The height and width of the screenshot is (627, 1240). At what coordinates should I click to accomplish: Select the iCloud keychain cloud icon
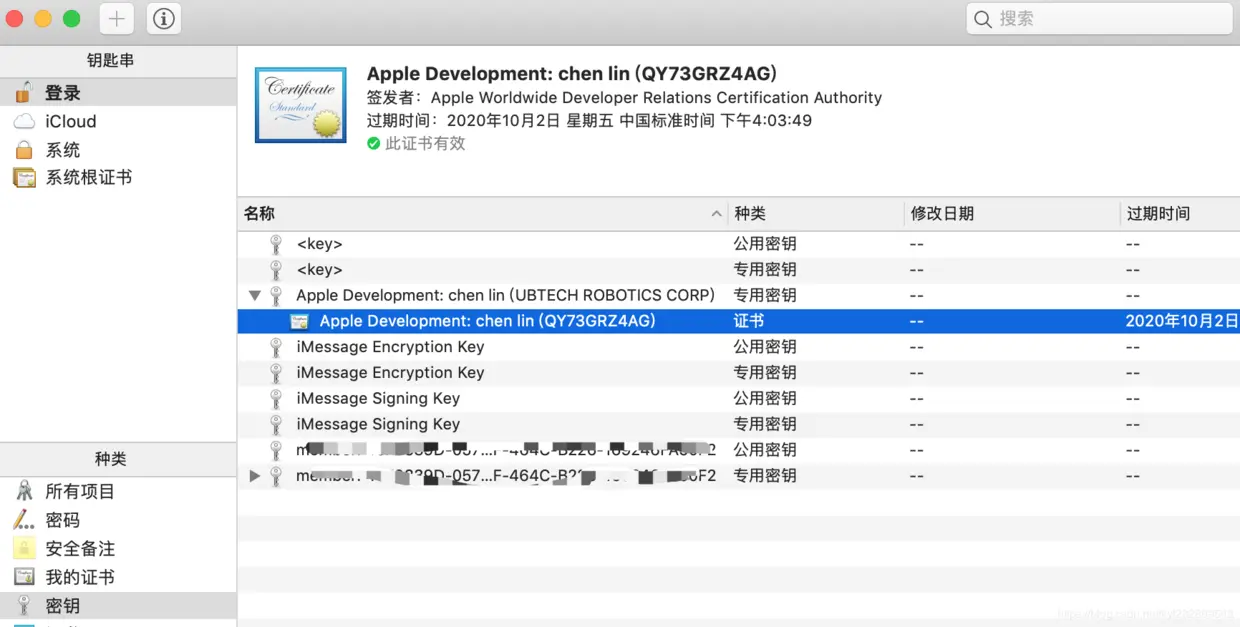point(24,121)
